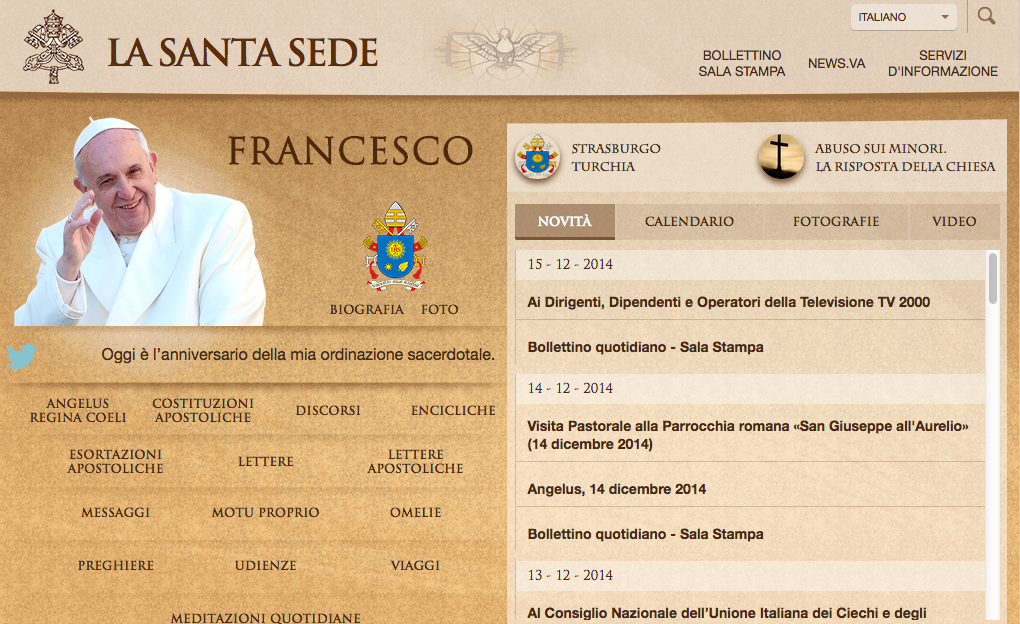Switch to the FOTOGRAFIE tab
1020x624 pixels.
836,221
